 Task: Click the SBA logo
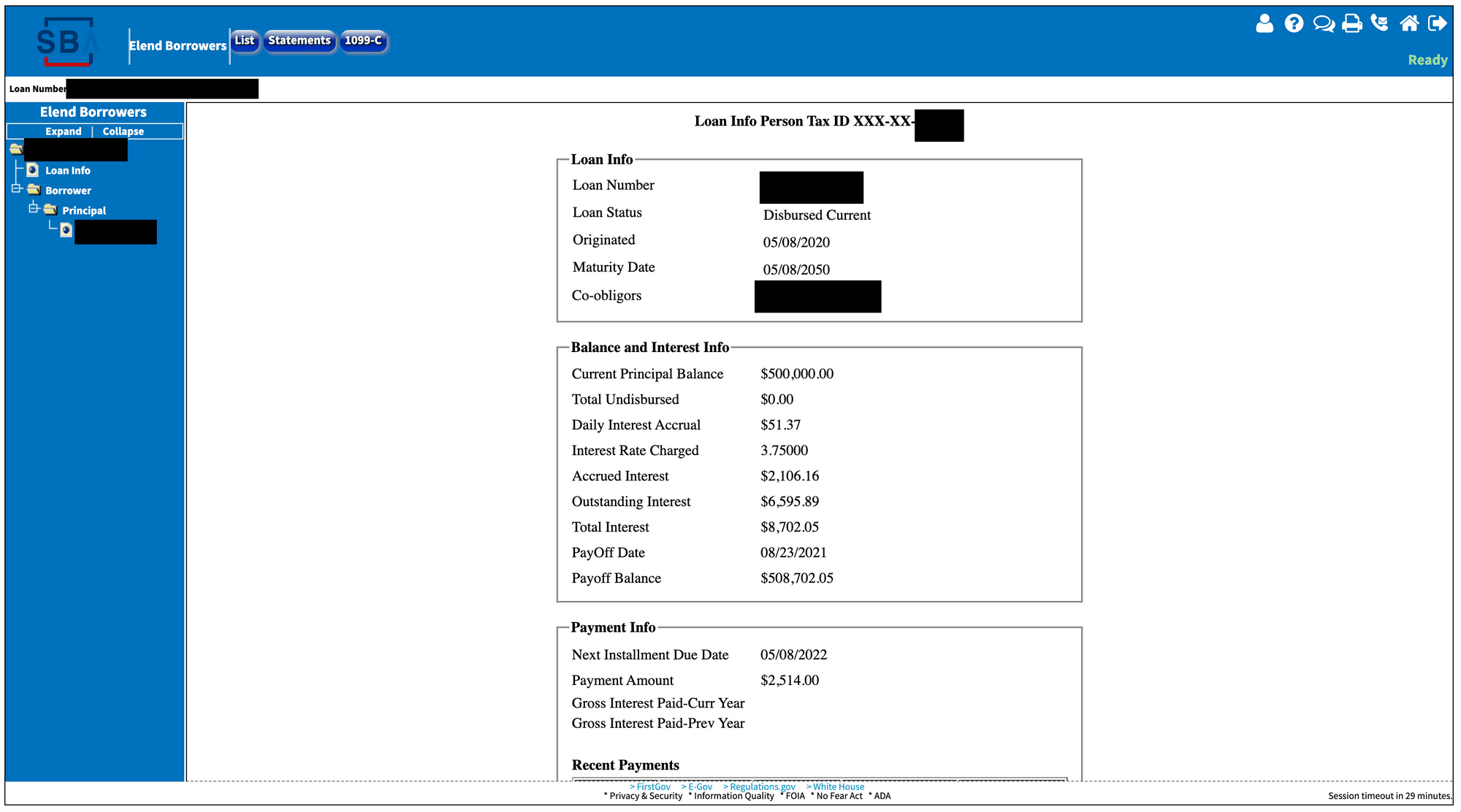67,42
